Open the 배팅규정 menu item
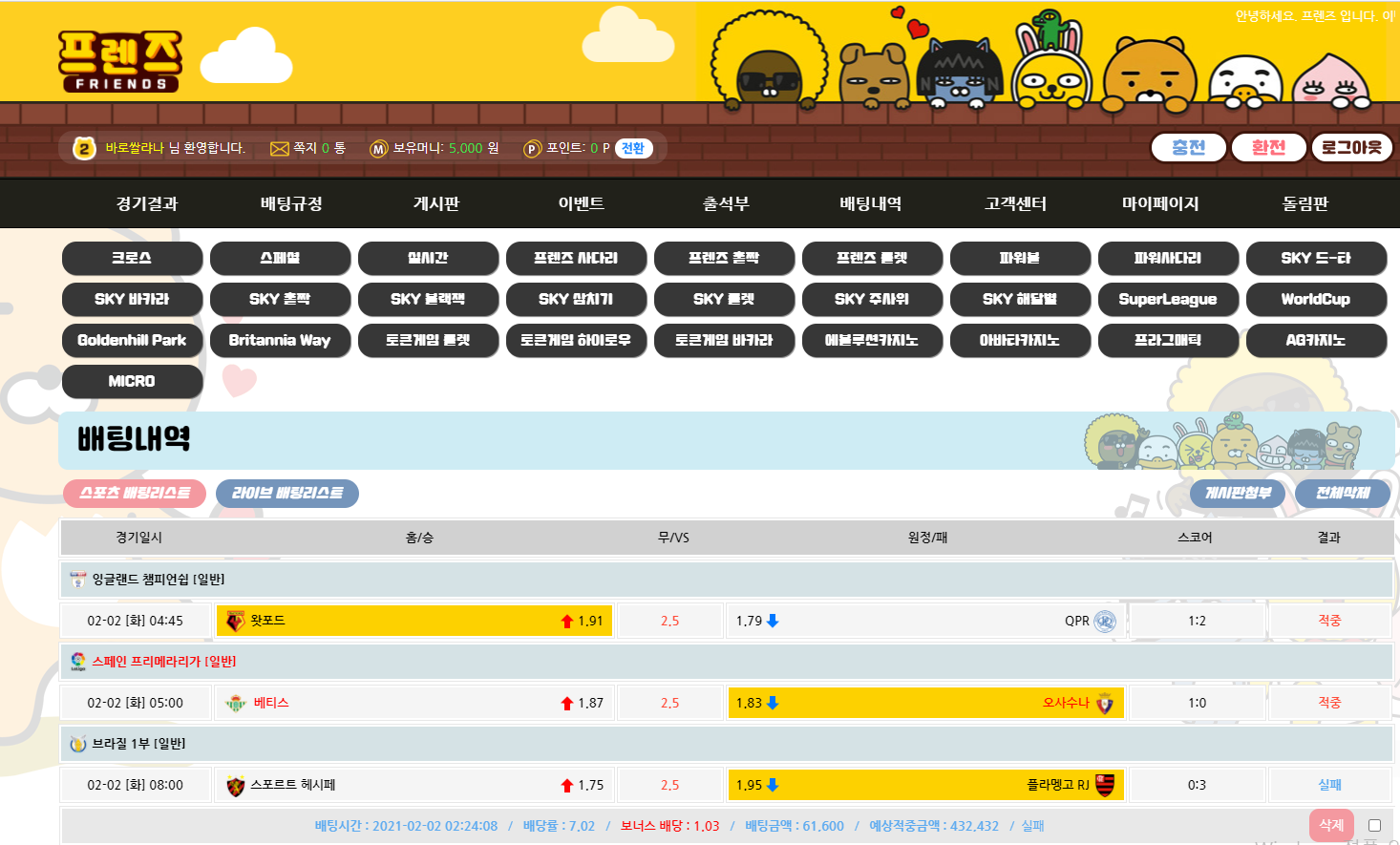The width and height of the screenshot is (1400, 845). coord(291,203)
